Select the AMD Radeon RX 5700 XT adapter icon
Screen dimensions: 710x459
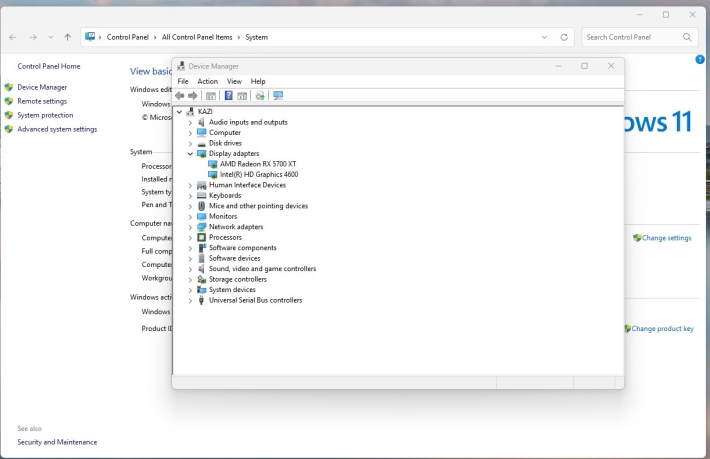click(x=212, y=164)
